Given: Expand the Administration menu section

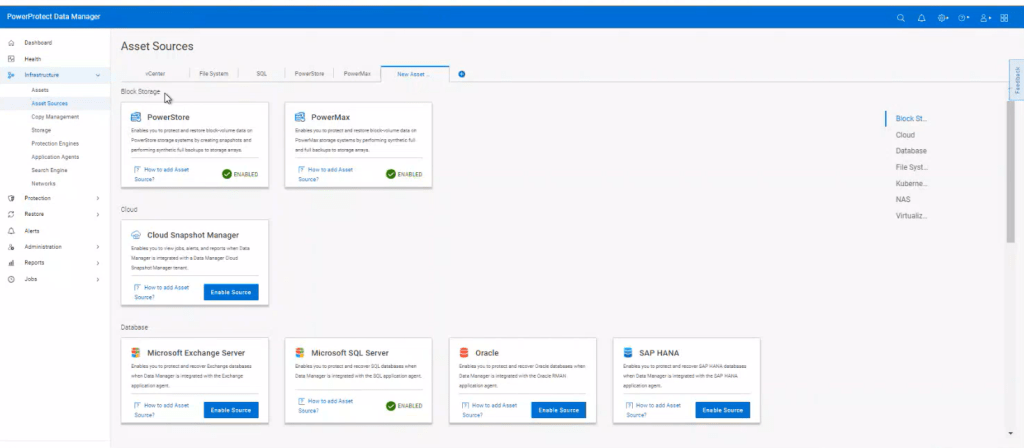Looking at the screenshot, I should (97, 246).
